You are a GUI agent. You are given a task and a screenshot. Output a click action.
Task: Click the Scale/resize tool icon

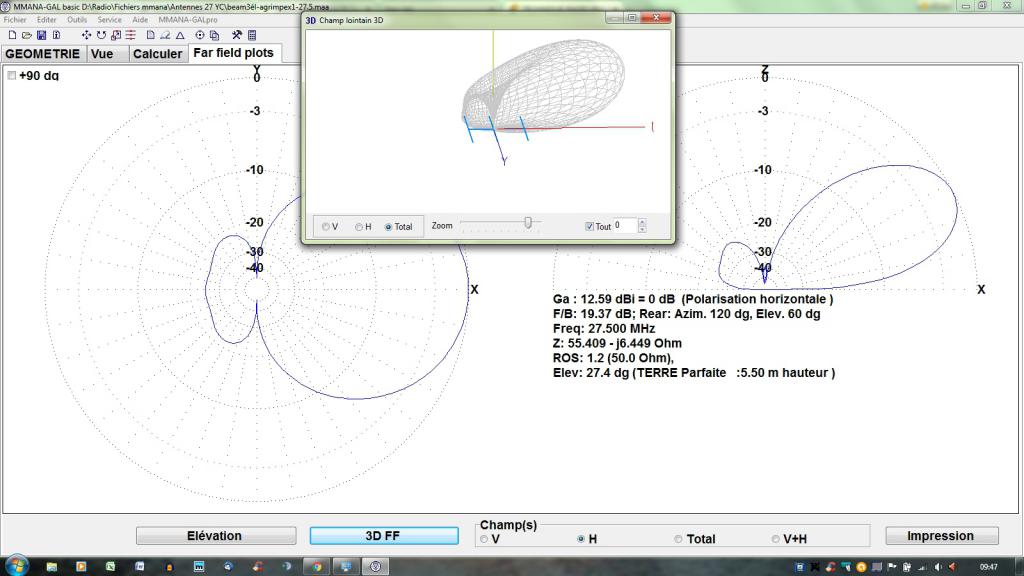(x=116, y=35)
